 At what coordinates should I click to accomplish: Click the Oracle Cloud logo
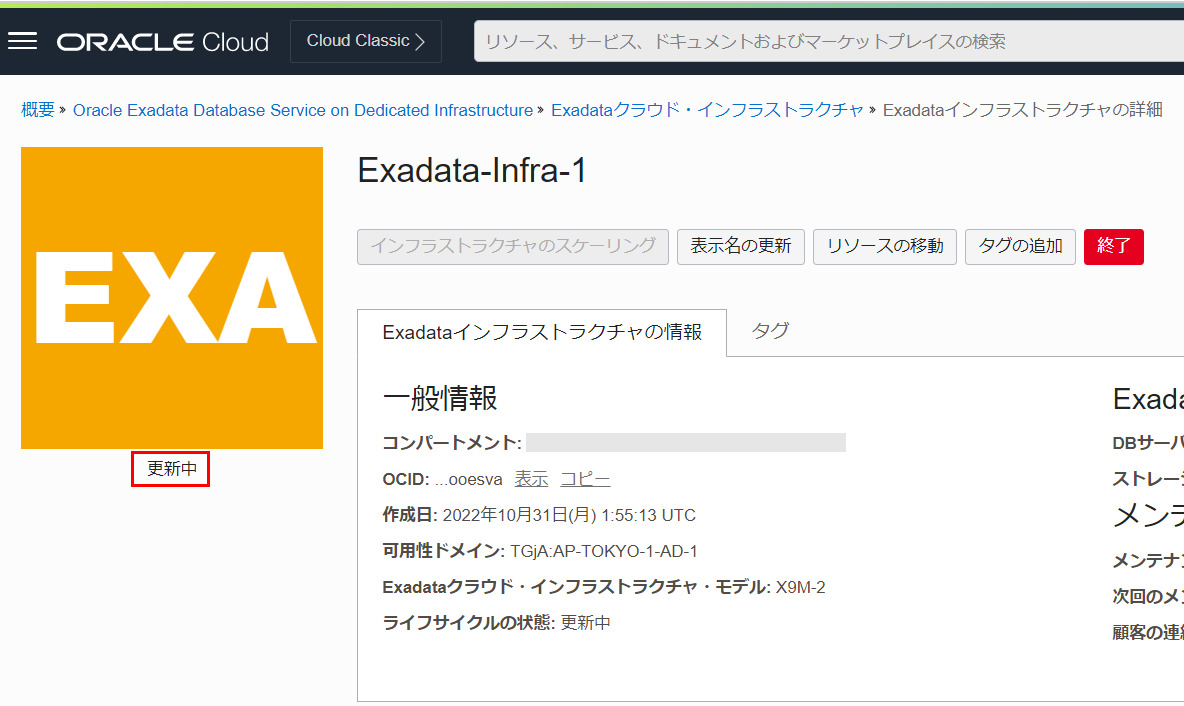click(163, 42)
